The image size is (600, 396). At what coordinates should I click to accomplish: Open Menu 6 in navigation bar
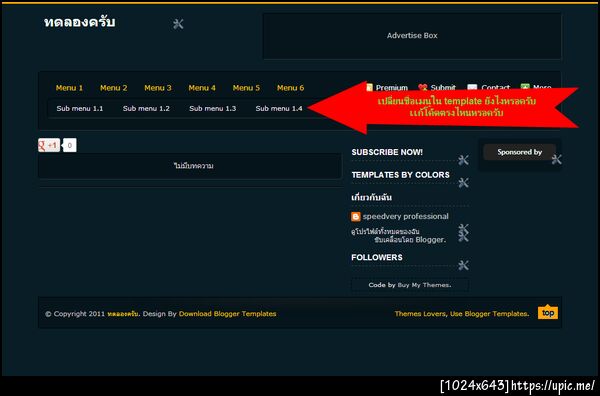[x=290, y=88]
